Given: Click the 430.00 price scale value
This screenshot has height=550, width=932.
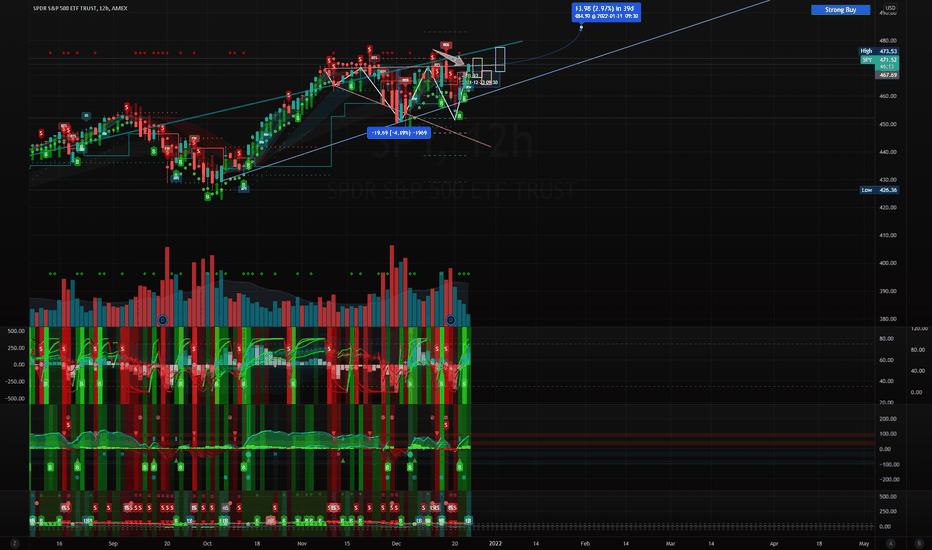Looking at the screenshot, I should pos(888,180).
